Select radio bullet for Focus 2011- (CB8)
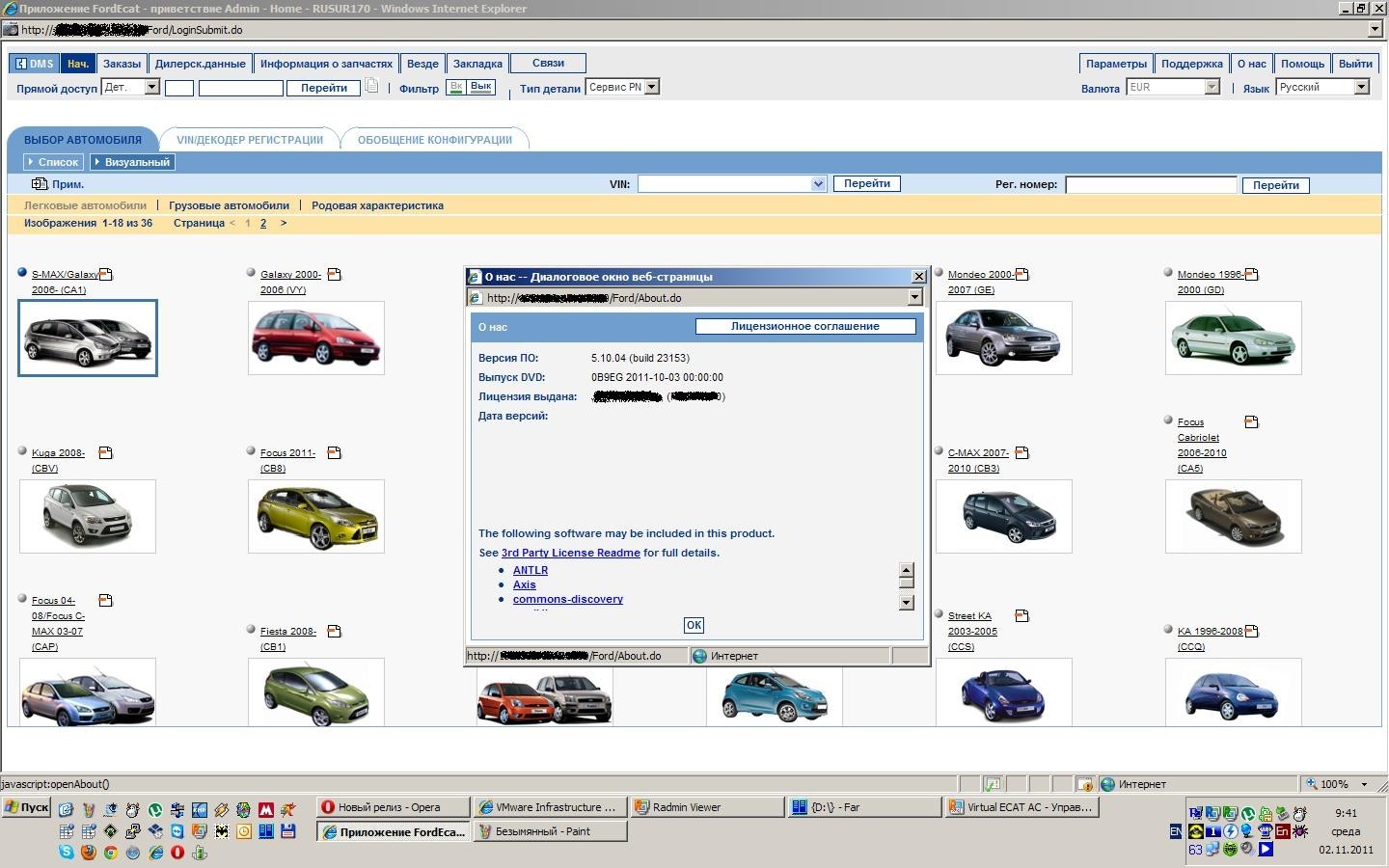The image size is (1389, 868). tap(252, 451)
